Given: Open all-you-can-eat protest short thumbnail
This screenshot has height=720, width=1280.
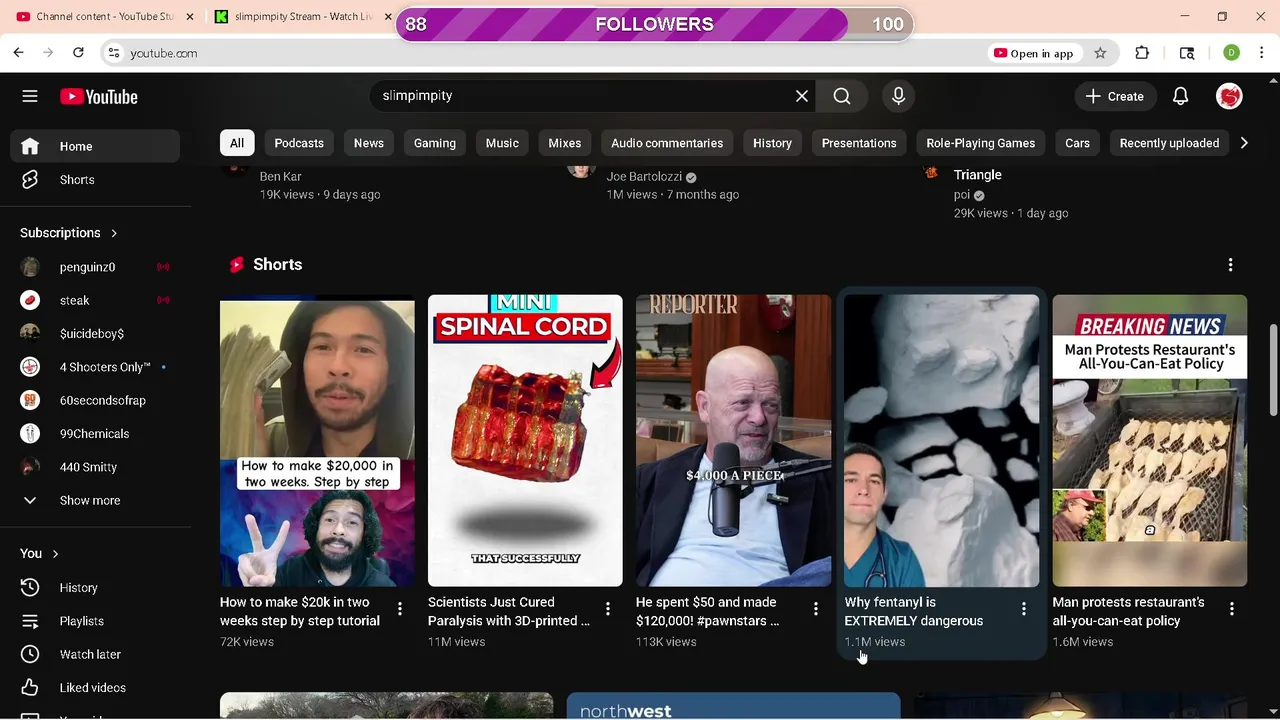Looking at the screenshot, I should point(1149,440).
